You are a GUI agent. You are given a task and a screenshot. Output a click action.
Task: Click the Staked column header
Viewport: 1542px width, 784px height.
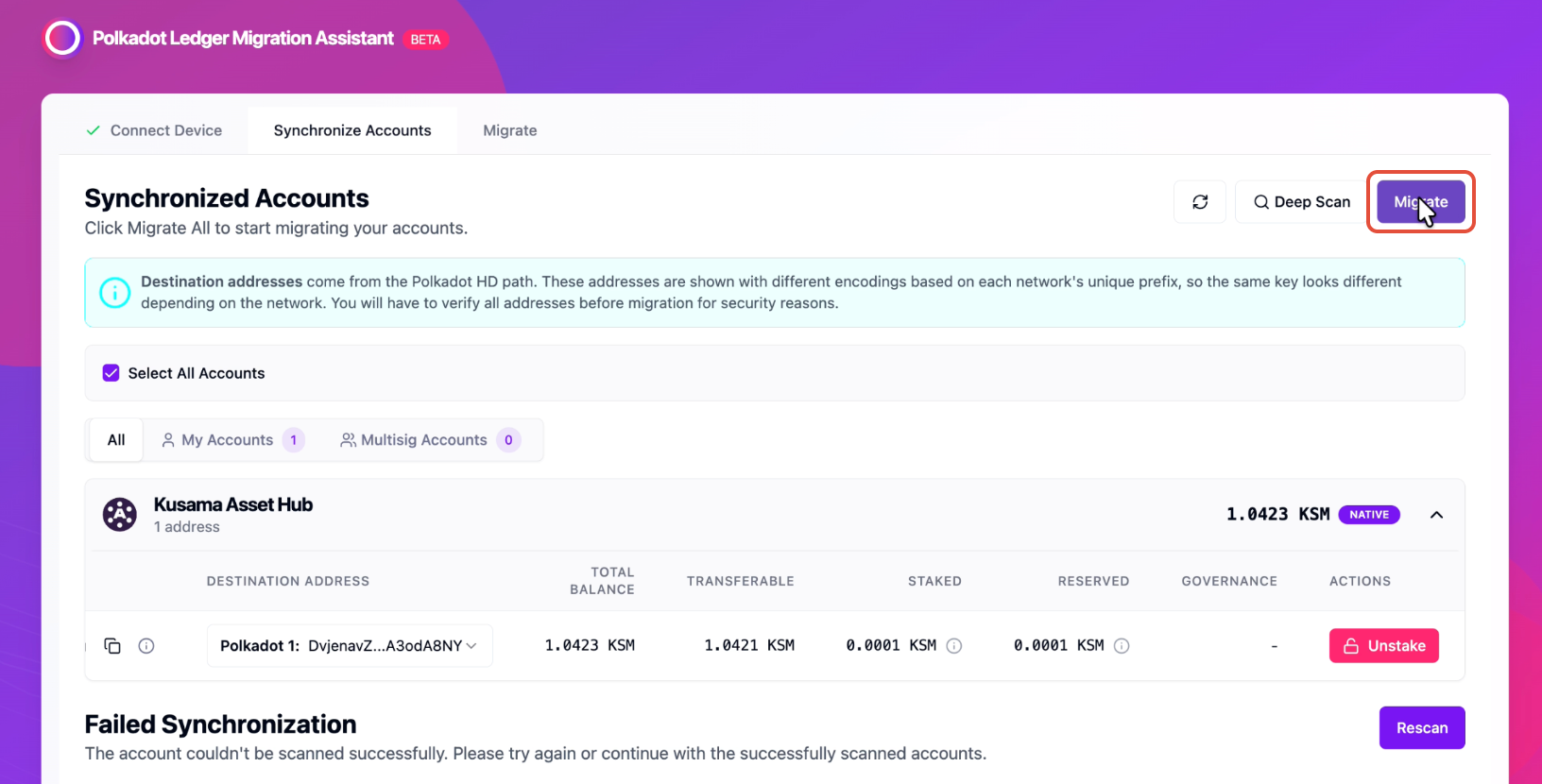pos(934,582)
